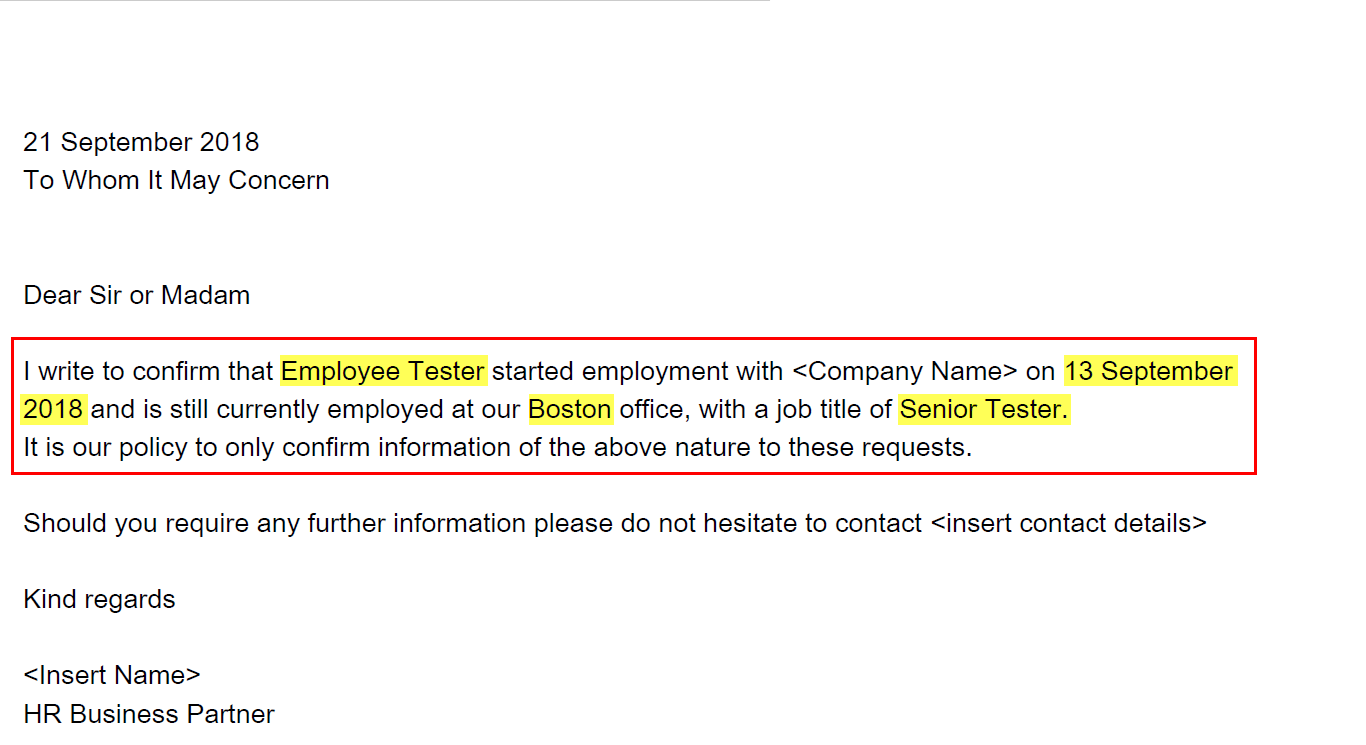Click the "To Whom It May Concern" line
The width and height of the screenshot is (1366, 745).
[x=176, y=180]
